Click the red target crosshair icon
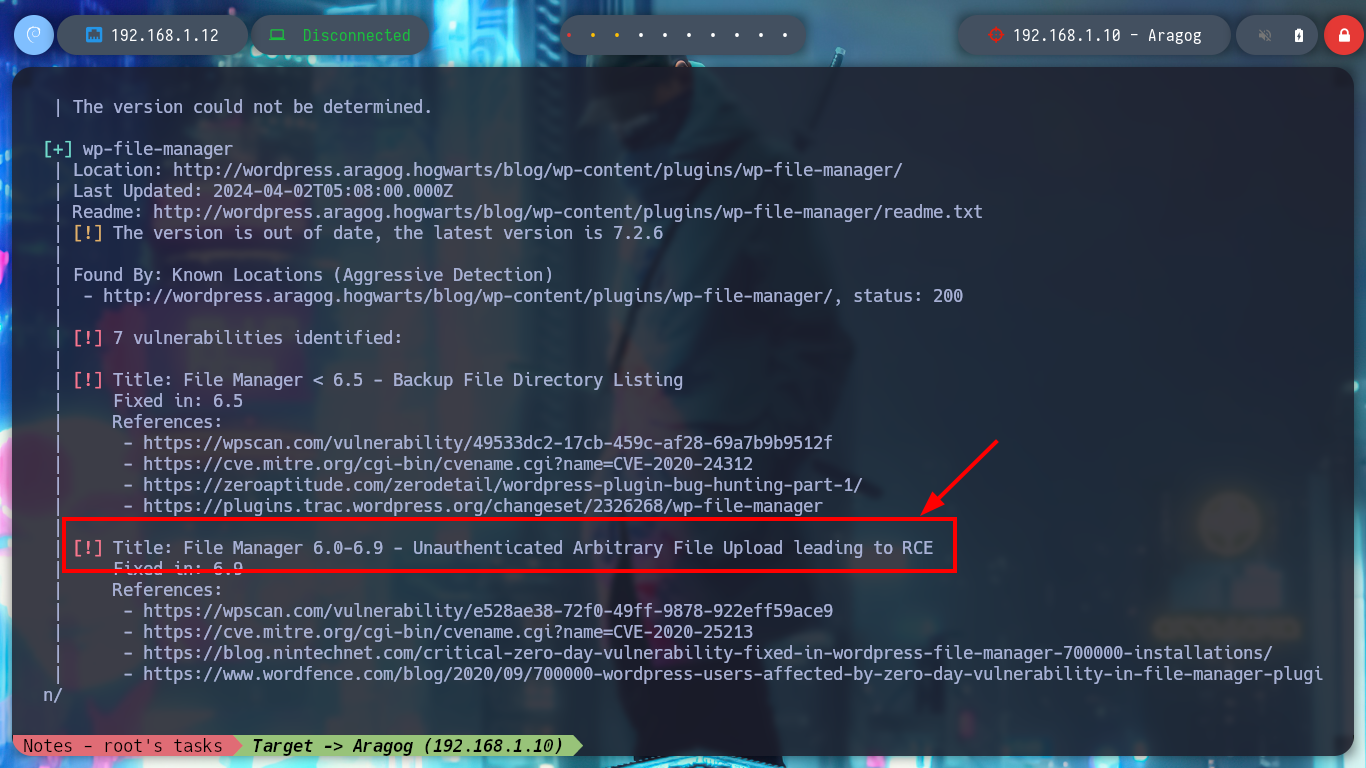This screenshot has height=768, width=1366. (x=995, y=35)
